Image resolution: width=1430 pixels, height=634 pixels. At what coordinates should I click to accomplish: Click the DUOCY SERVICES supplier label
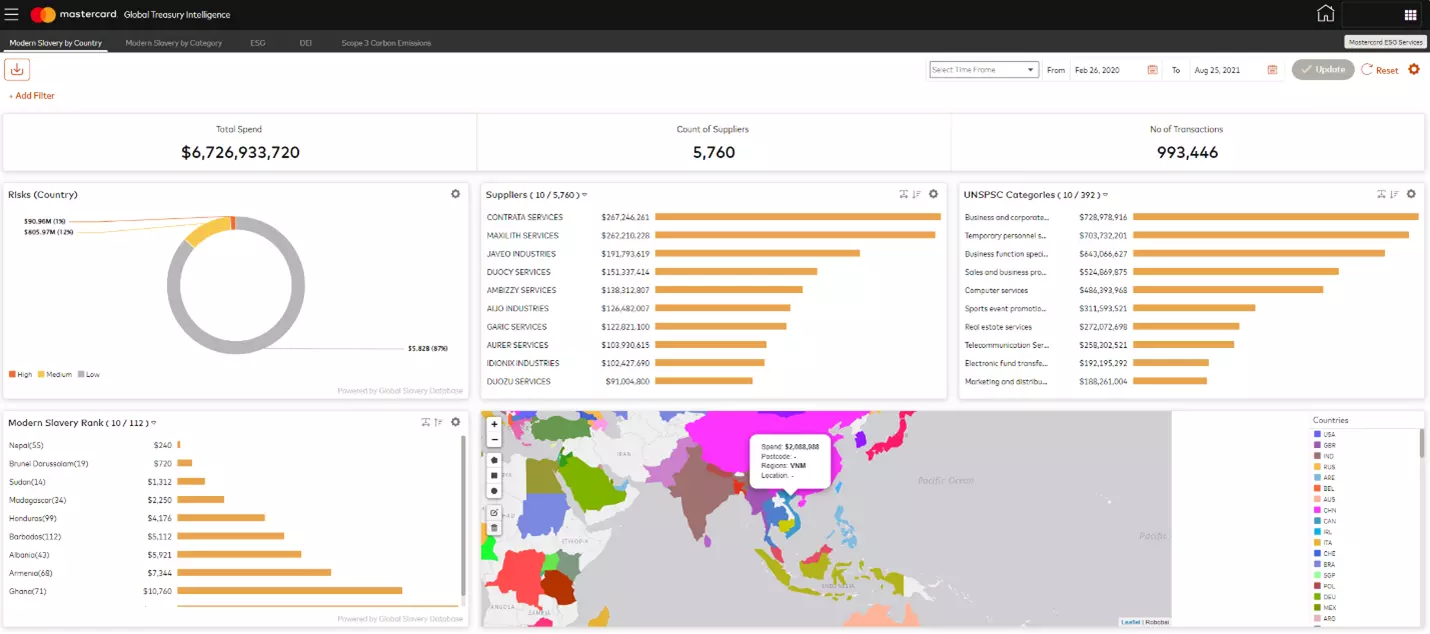pos(519,272)
